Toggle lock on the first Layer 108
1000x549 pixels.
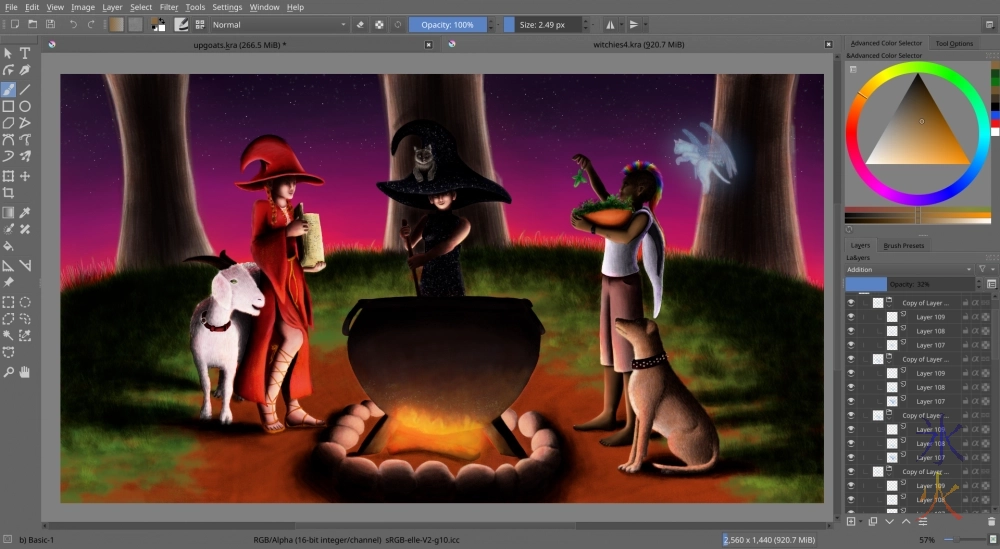pyautogui.click(x=965, y=331)
